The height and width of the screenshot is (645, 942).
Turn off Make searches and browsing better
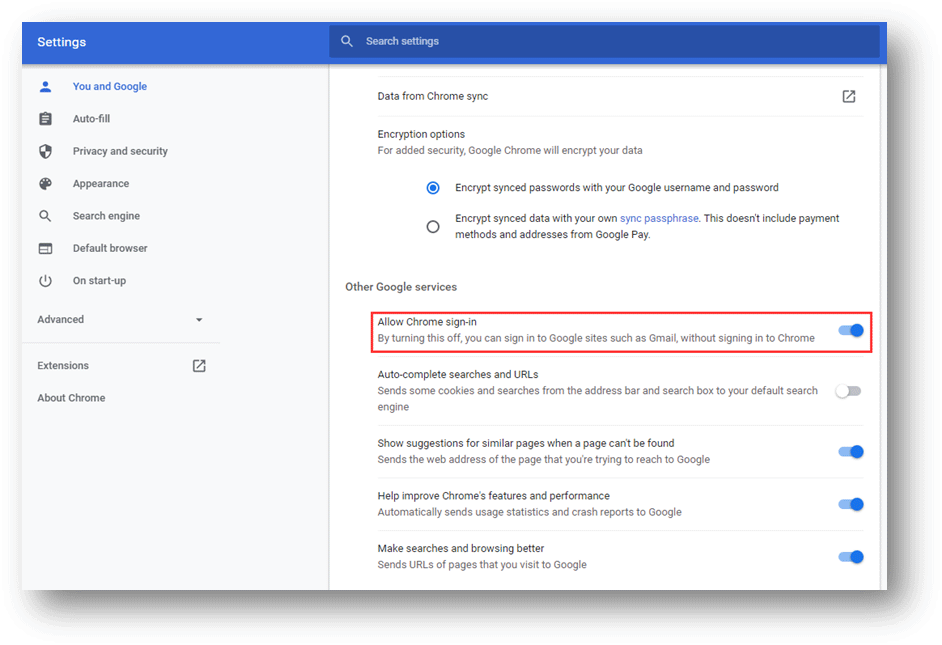click(851, 557)
